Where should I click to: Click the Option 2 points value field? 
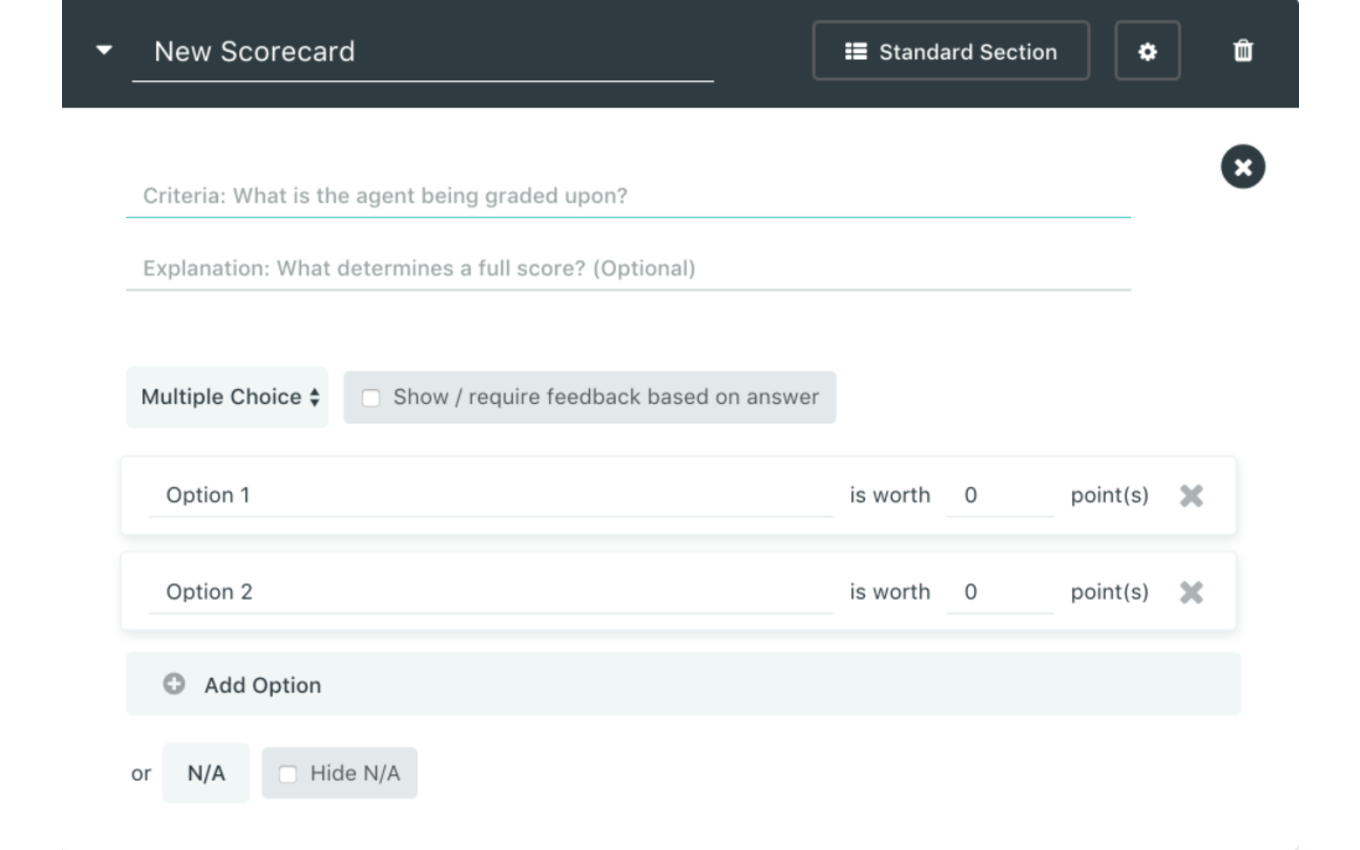[999, 592]
